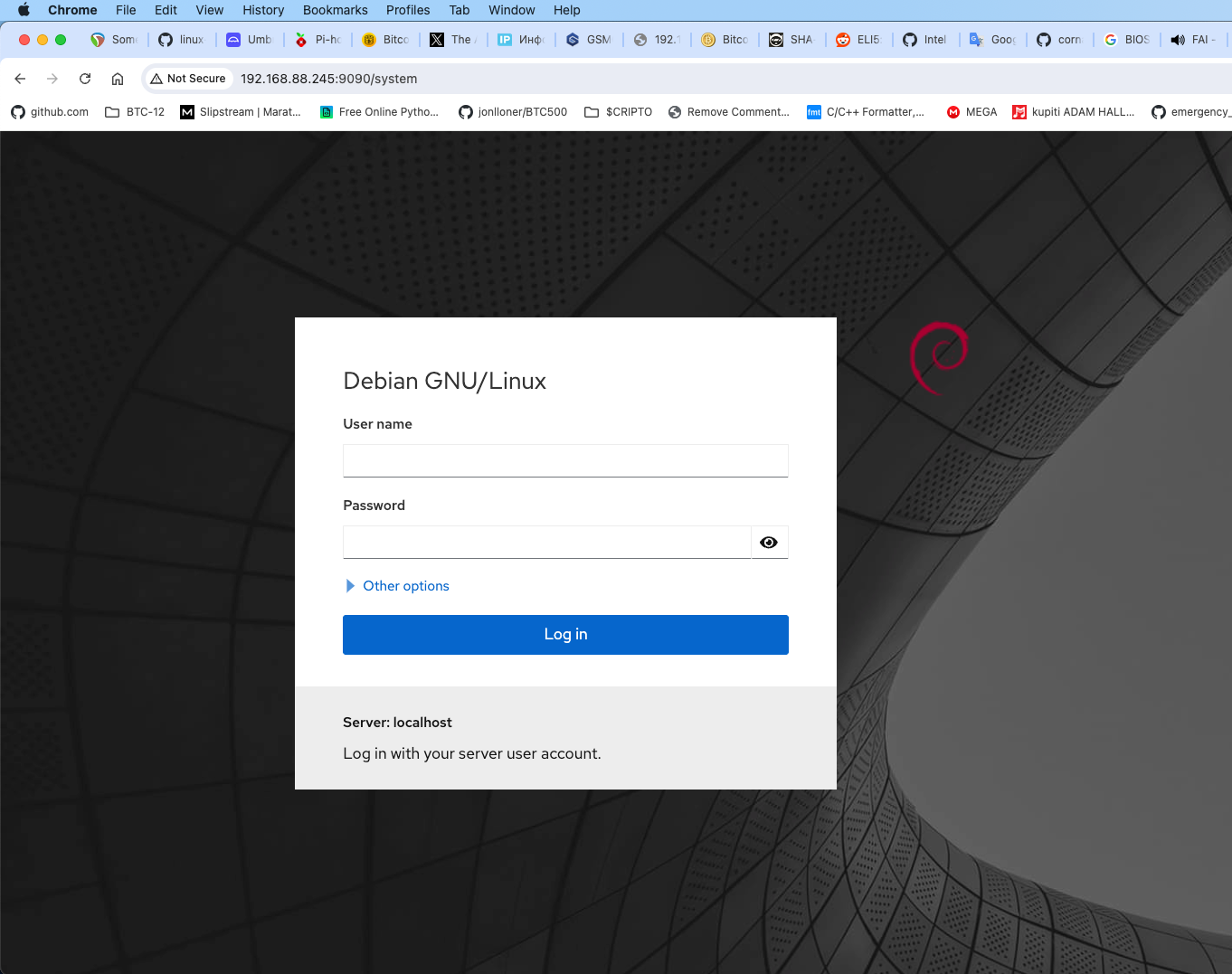Click the browser forward arrow

coord(52,79)
